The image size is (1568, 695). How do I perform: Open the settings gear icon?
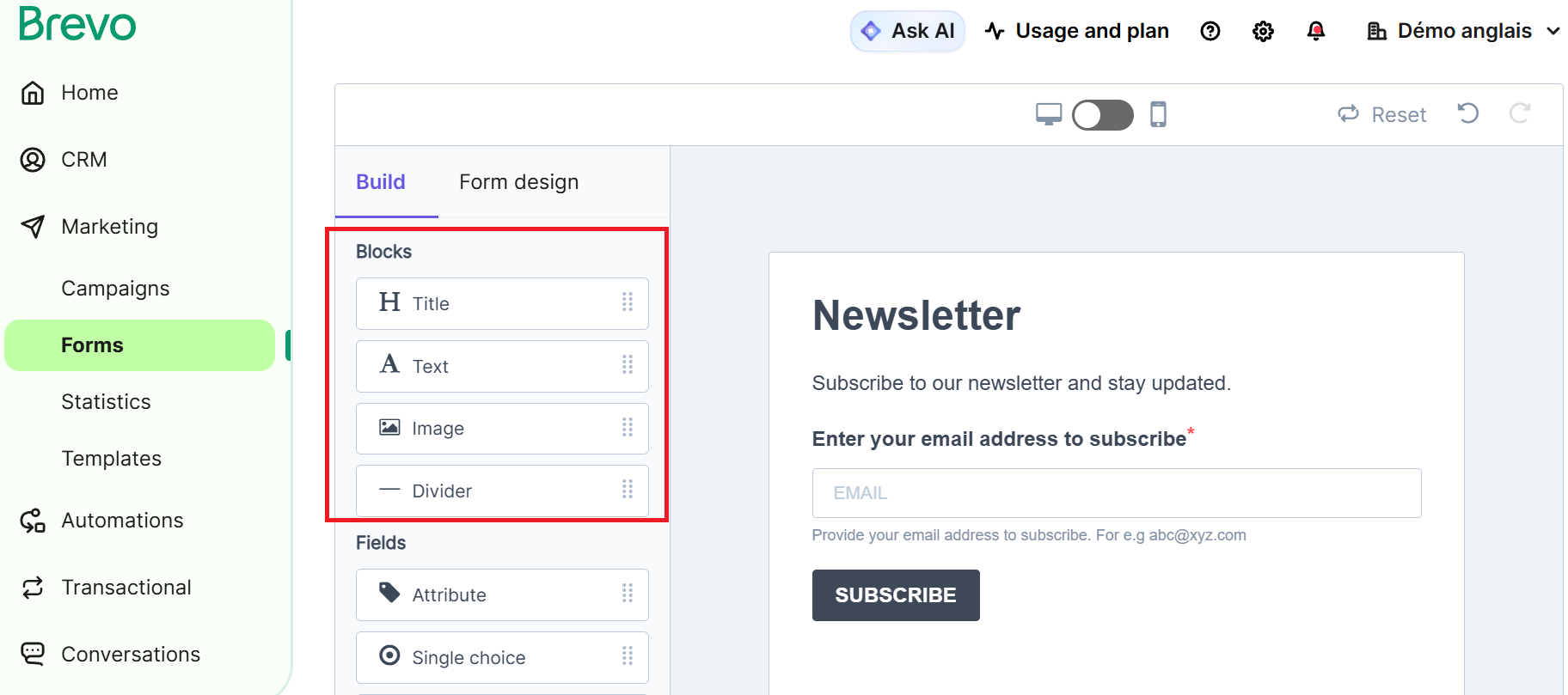1263,32
